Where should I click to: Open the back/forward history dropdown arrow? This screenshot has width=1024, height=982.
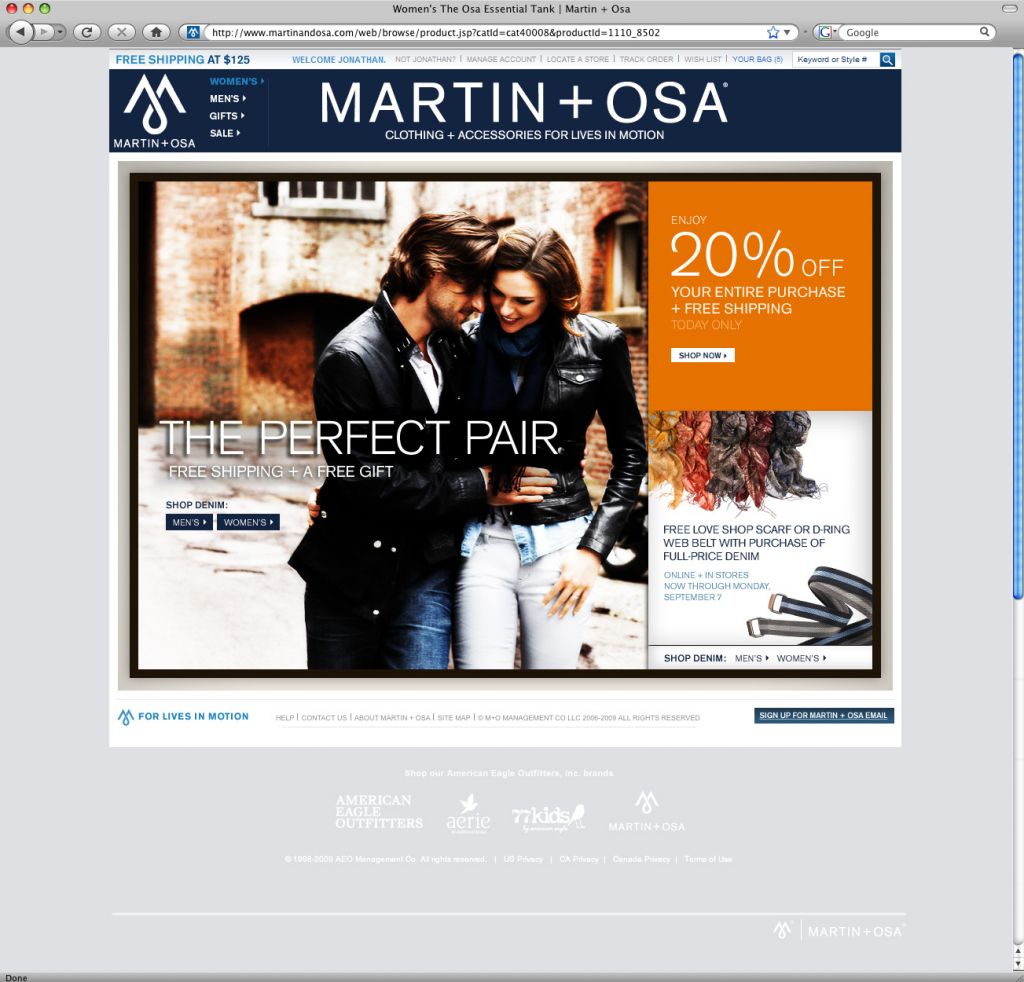tap(60, 31)
